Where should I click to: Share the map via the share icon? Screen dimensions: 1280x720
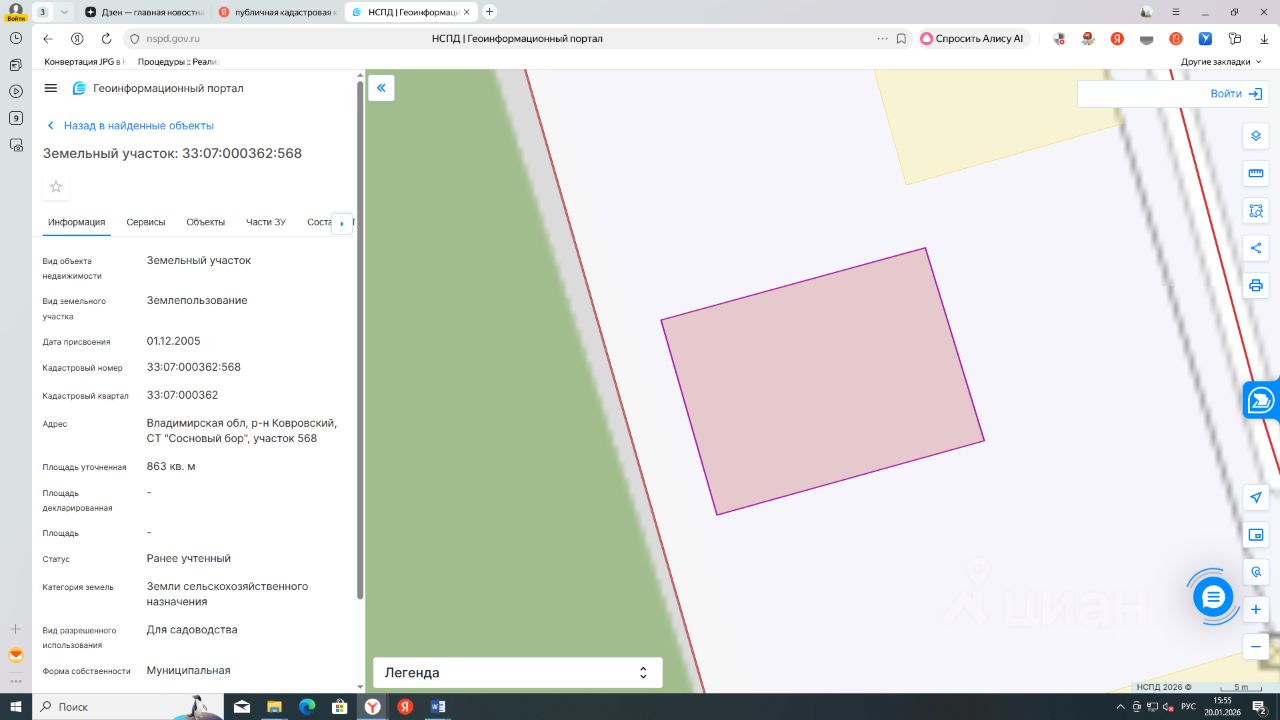pos(1256,248)
